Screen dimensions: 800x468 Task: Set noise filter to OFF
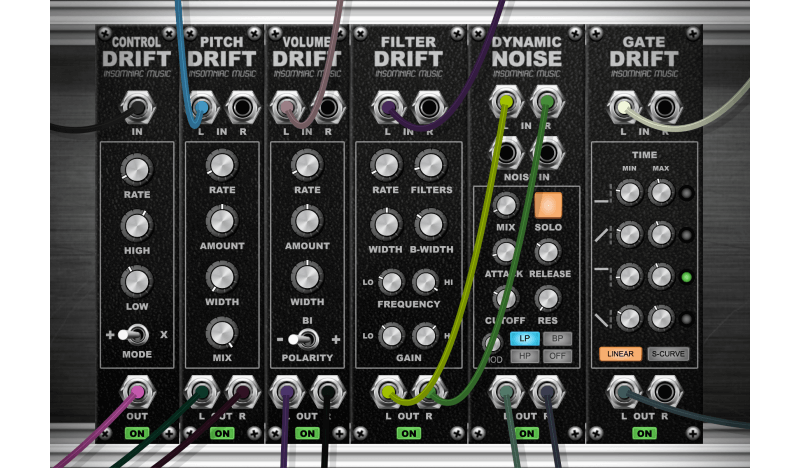[557, 356]
